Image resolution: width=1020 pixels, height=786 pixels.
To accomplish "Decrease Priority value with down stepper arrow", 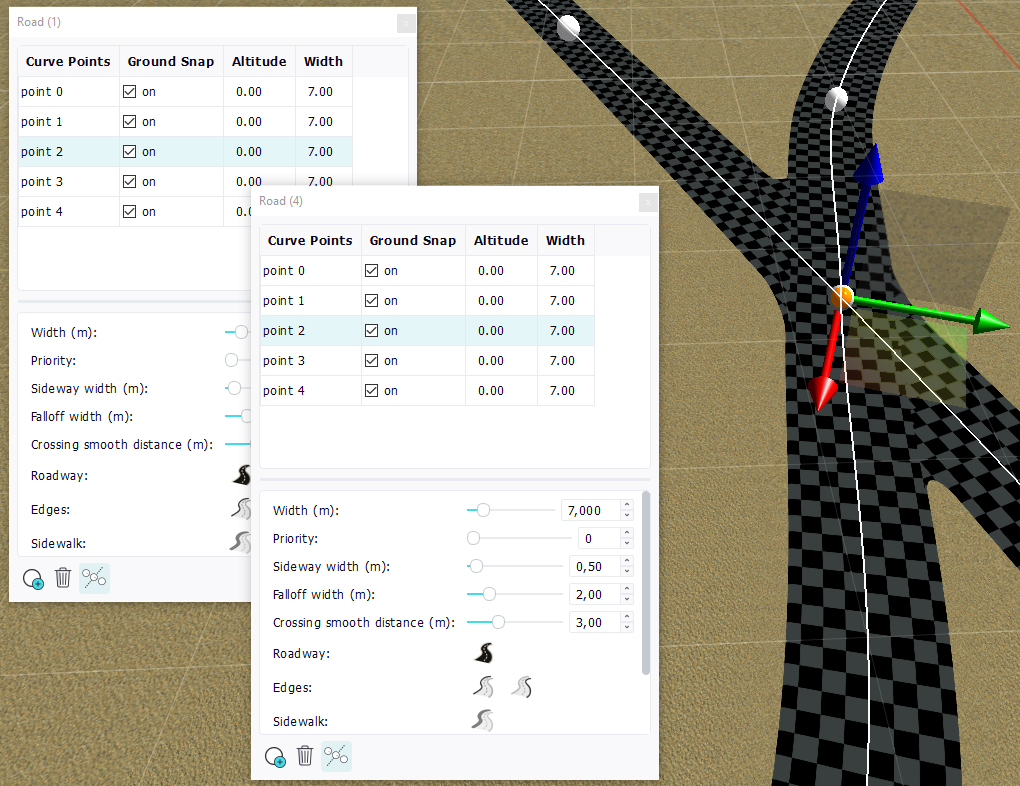I will (x=627, y=543).
